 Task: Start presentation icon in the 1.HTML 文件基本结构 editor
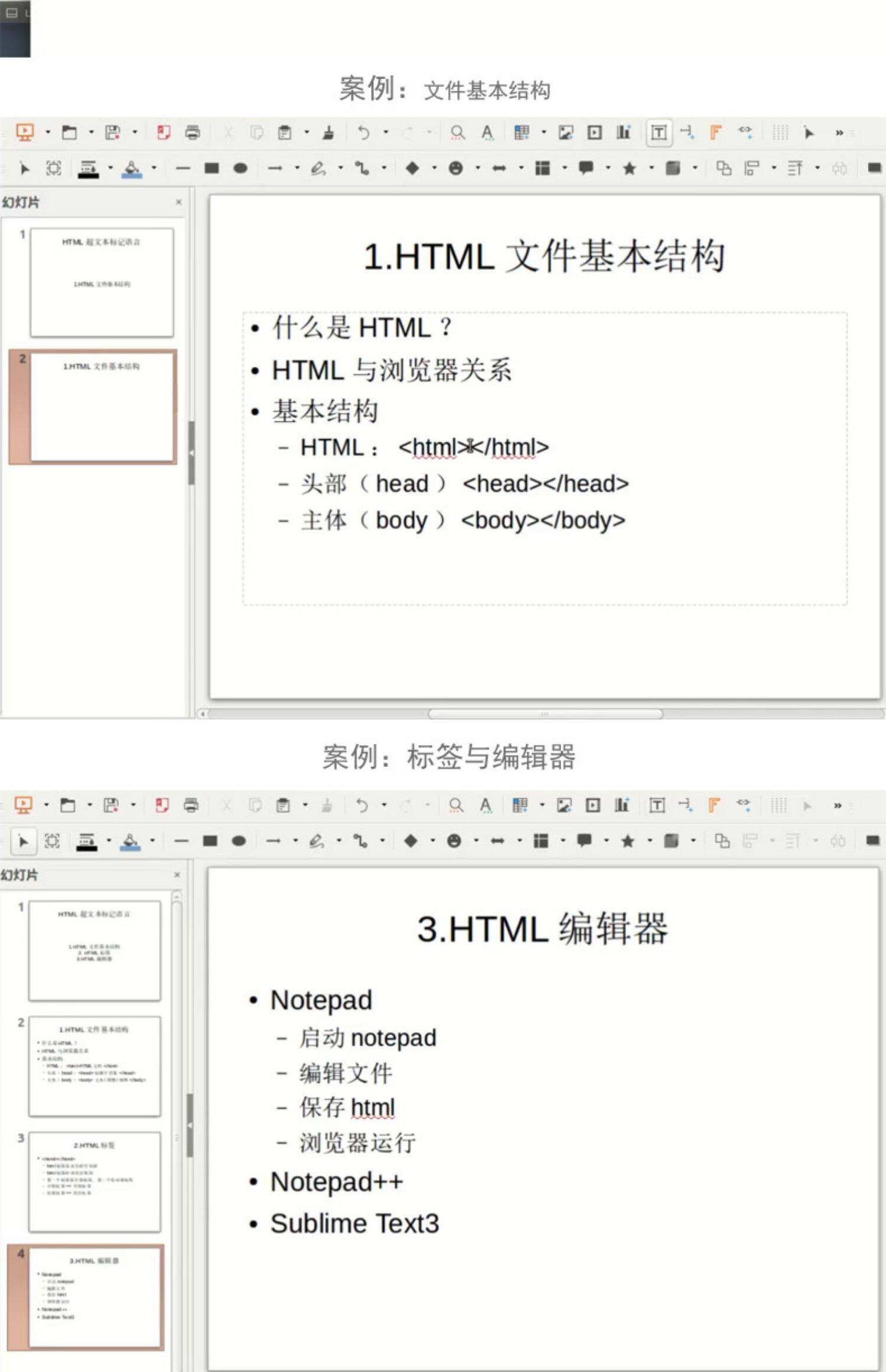(x=25, y=132)
